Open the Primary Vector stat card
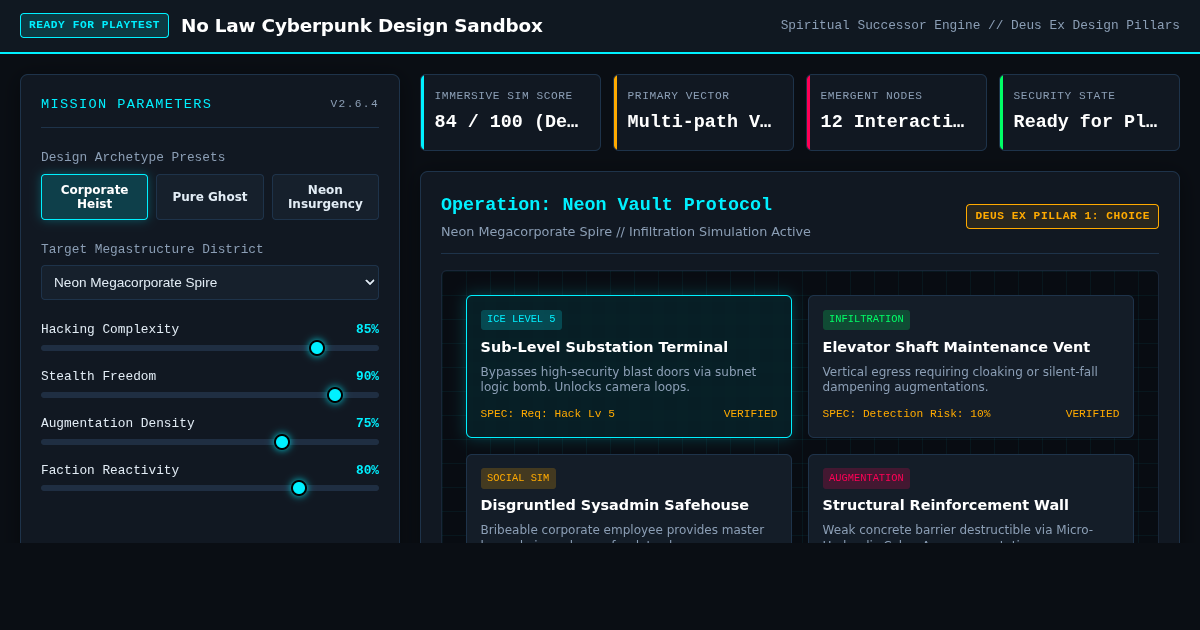 (x=704, y=112)
